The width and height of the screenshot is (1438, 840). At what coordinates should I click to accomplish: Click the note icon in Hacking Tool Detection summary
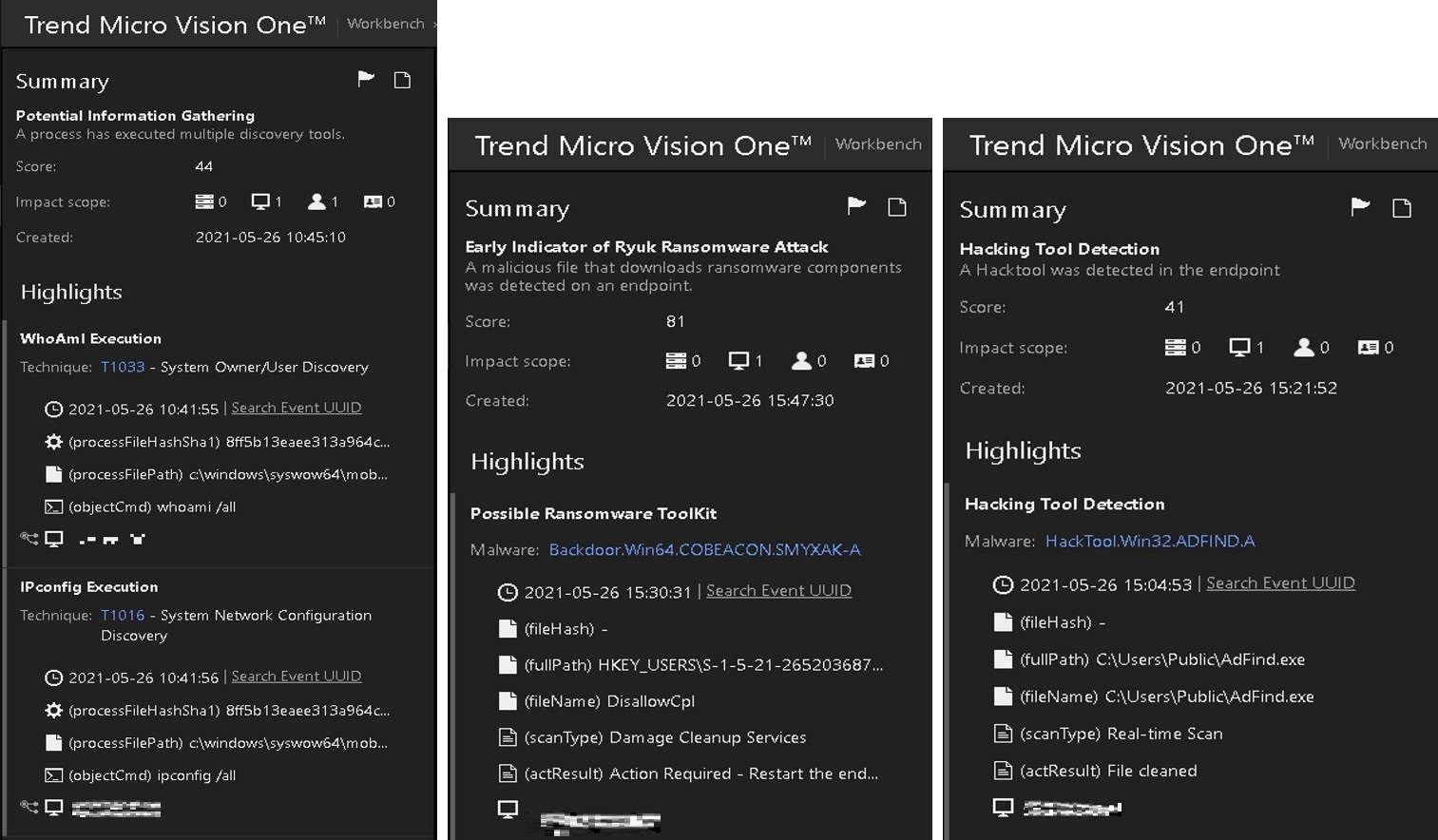(1401, 208)
